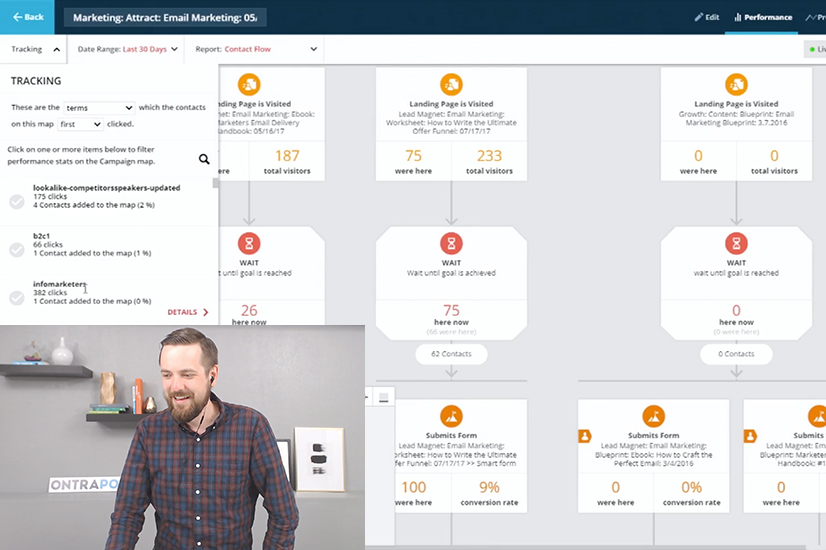This screenshot has width=826, height=550.
Task: Click landing page icon for Ultimate Offer Funnel
Action: point(451,84)
